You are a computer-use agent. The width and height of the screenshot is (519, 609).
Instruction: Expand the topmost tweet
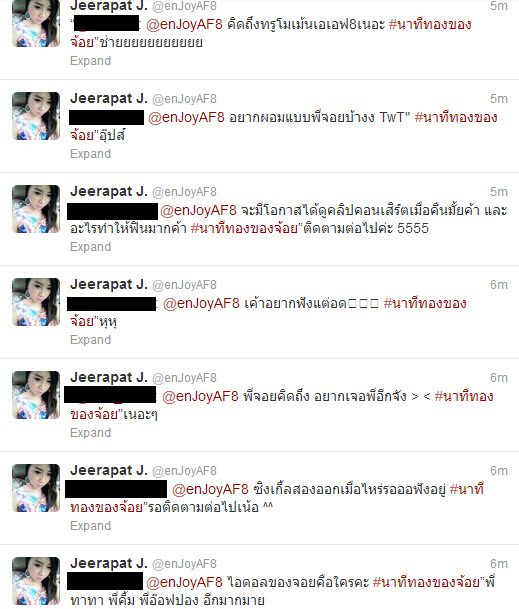tap(91, 61)
